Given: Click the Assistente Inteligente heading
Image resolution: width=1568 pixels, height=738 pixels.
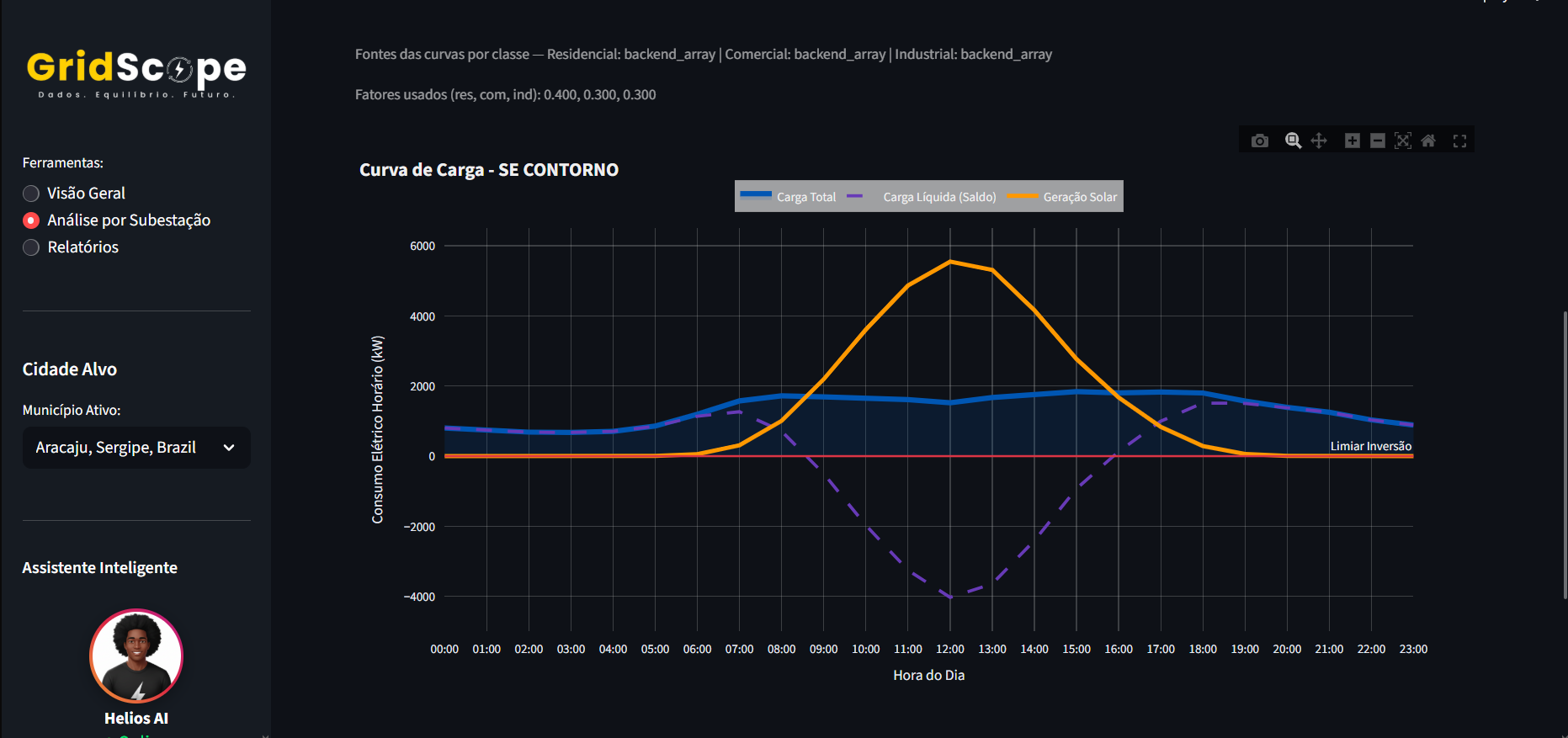Looking at the screenshot, I should tap(100, 568).
